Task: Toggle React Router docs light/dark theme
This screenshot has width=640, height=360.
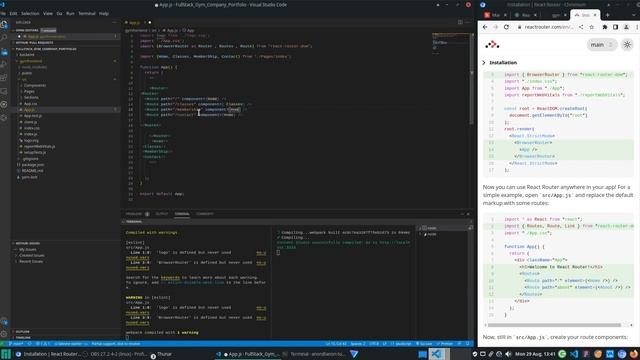Action: [x=627, y=44]
